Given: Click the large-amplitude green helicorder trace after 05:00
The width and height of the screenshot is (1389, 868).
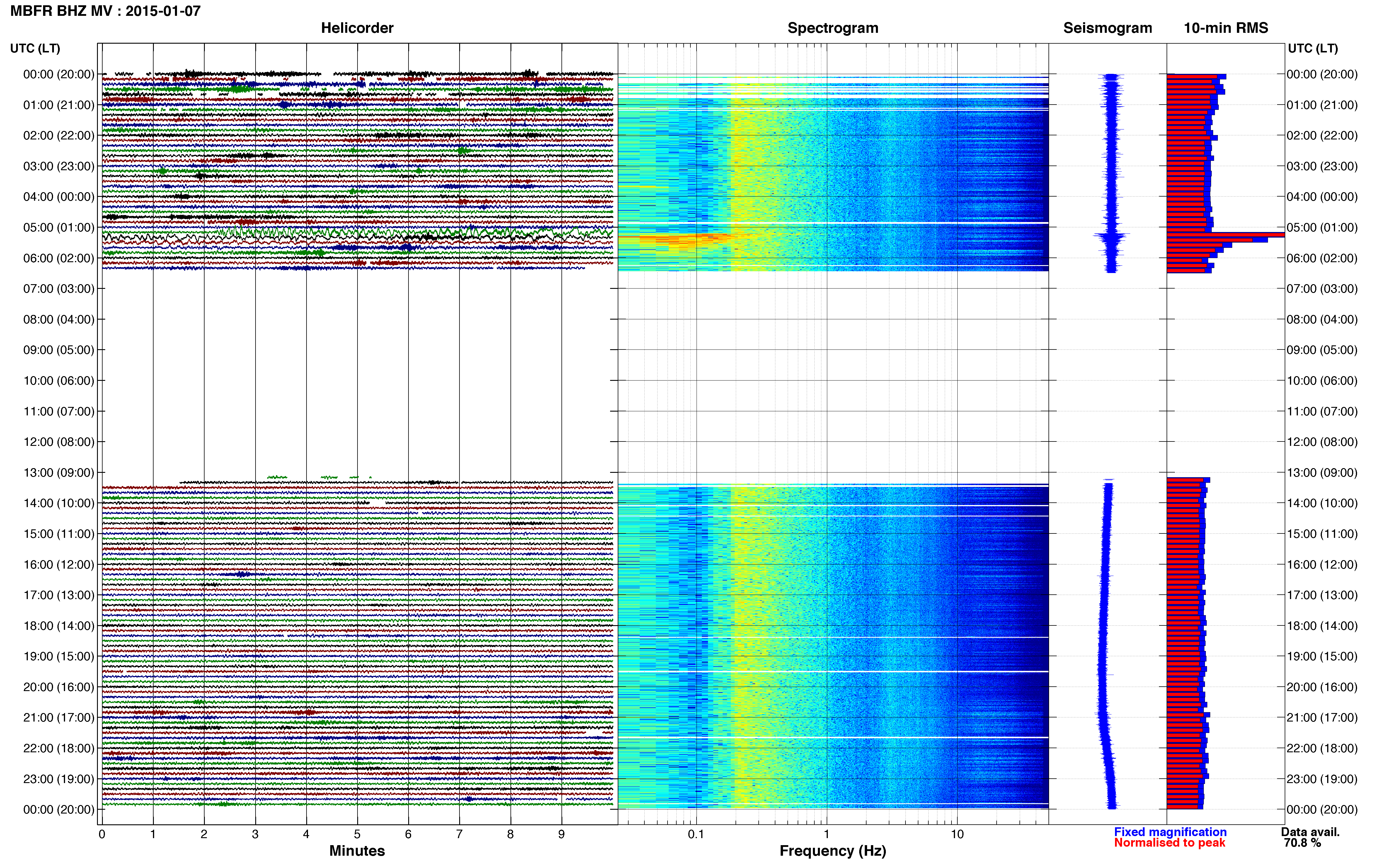Looking at the screenshot, I should click(x=413, y=233).
